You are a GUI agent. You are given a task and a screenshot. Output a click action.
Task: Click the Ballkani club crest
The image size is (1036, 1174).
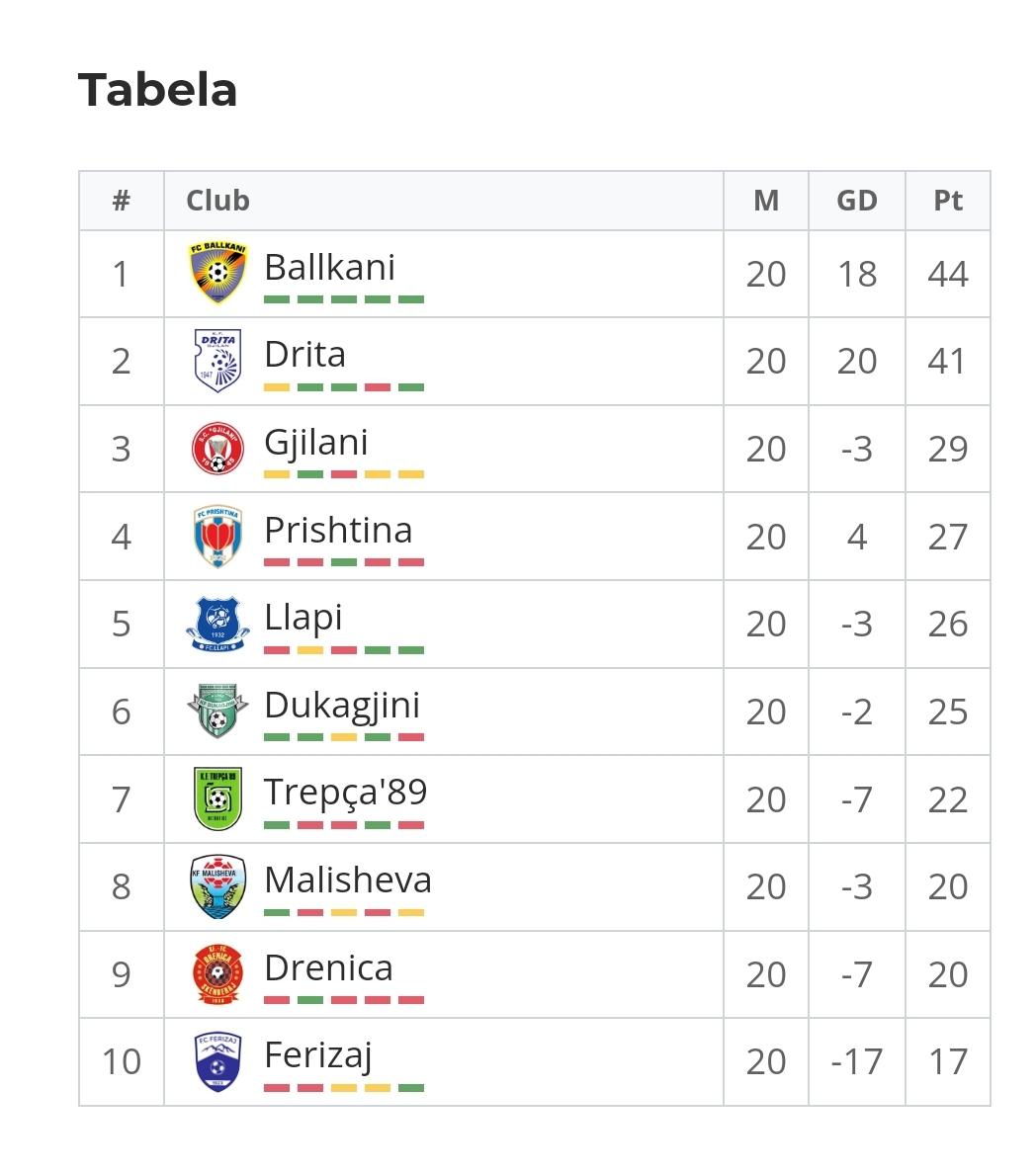coord(217,274)
